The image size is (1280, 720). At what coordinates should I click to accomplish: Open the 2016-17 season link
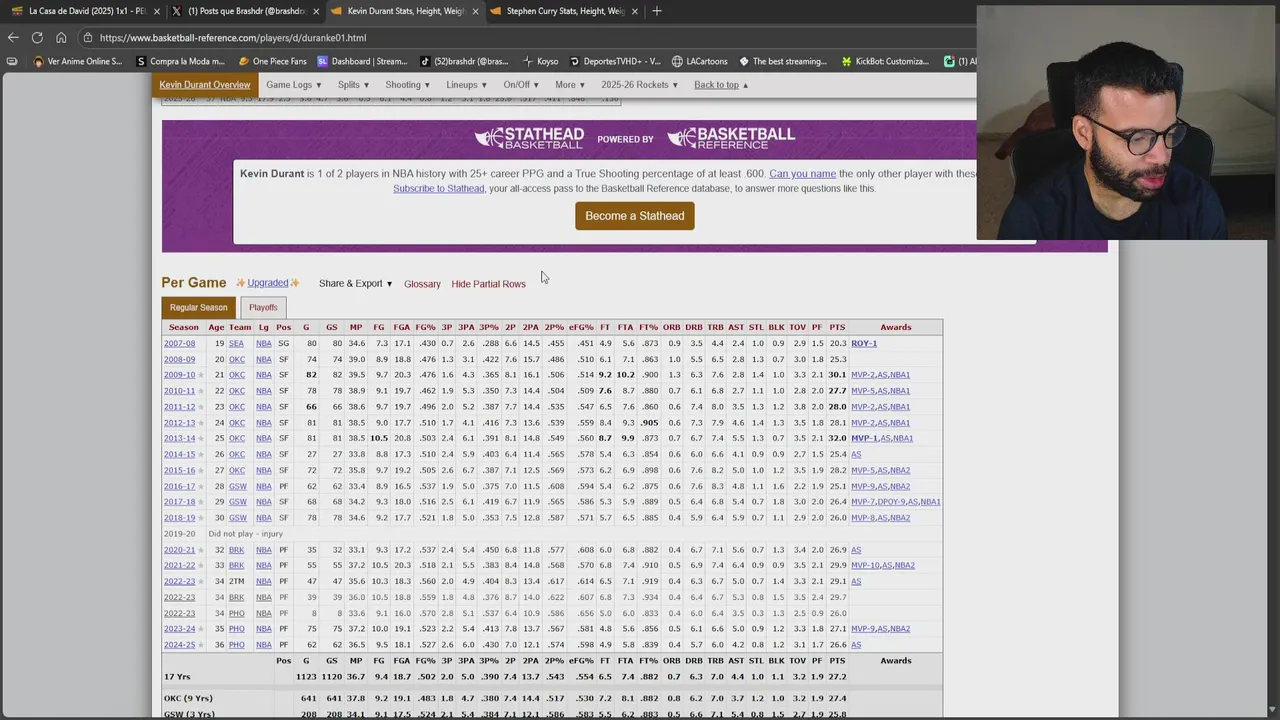(179, 486)
